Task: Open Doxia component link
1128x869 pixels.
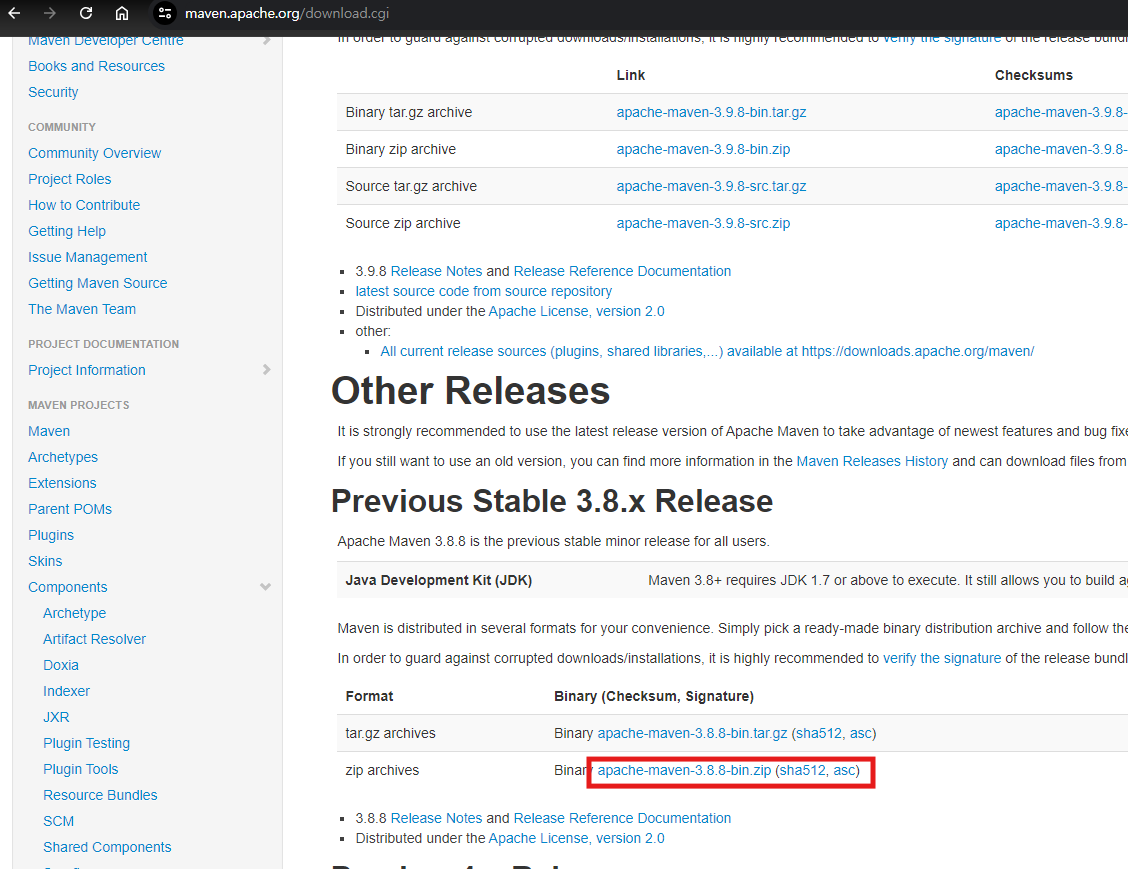Action: [61, 665]
